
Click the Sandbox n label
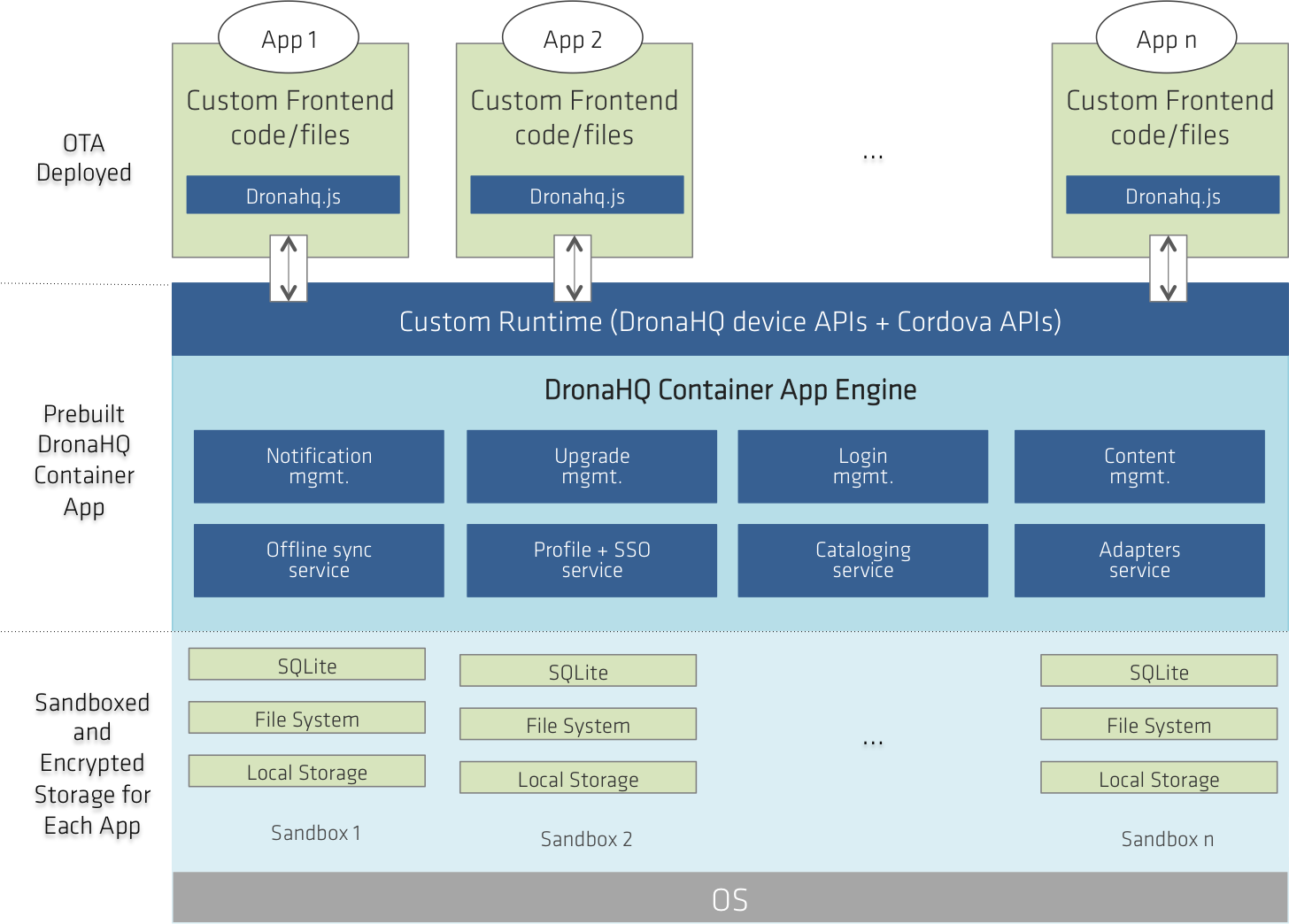click(1168, 839)
